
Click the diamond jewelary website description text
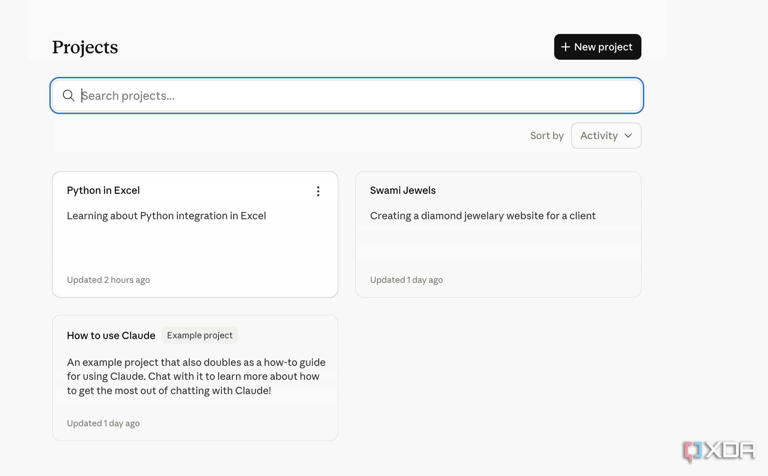pyautogui.click(x=482, y=215)
